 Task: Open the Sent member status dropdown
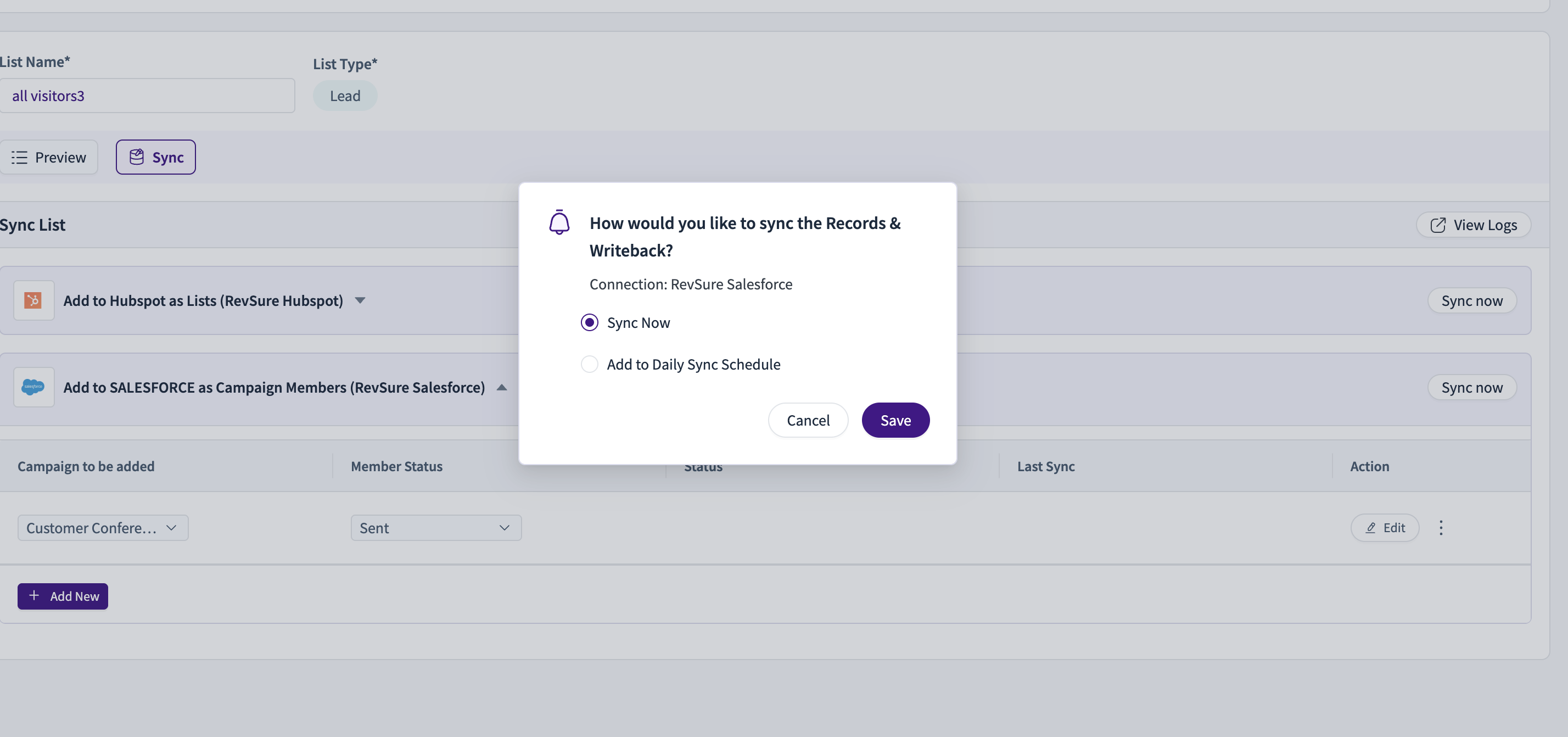[436, 527]
